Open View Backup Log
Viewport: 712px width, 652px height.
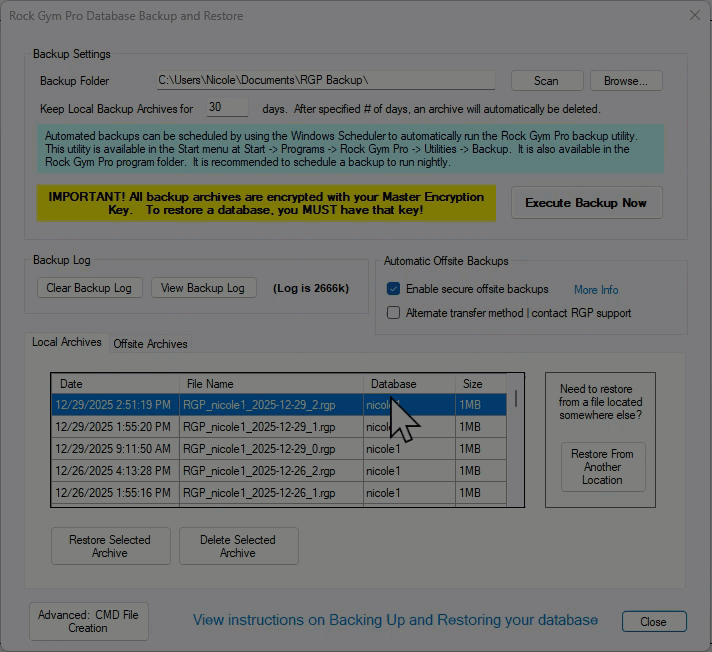click(x=203, y=288)
